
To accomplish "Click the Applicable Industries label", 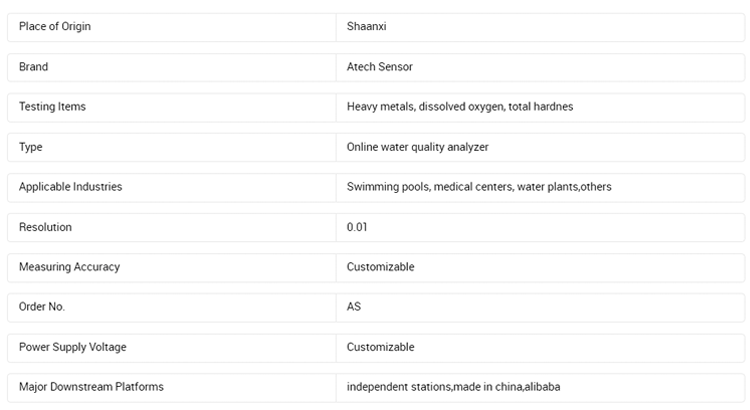I will (70, 187).
